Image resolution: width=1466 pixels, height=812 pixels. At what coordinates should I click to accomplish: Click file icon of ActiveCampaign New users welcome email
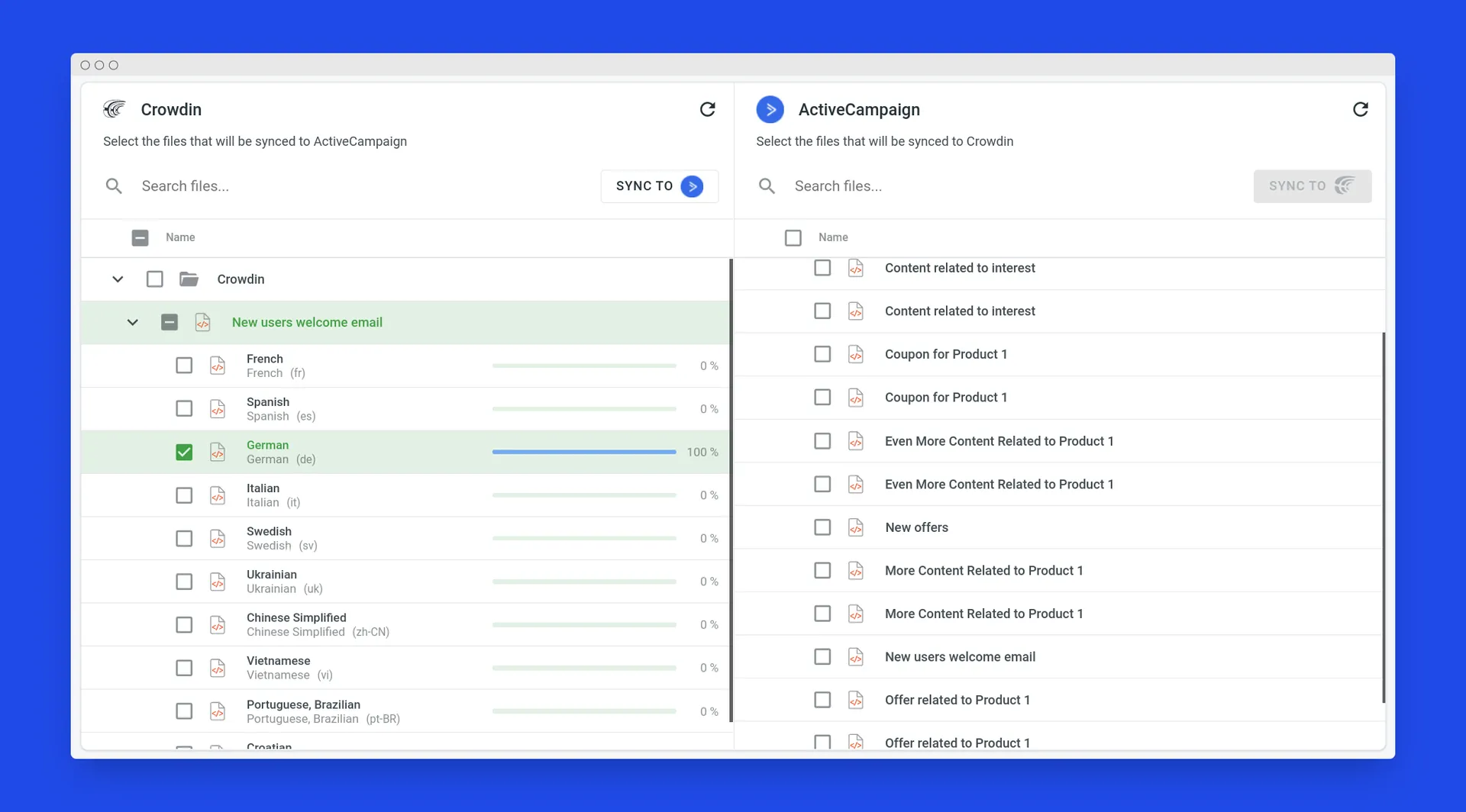click(x=856, y=656)
